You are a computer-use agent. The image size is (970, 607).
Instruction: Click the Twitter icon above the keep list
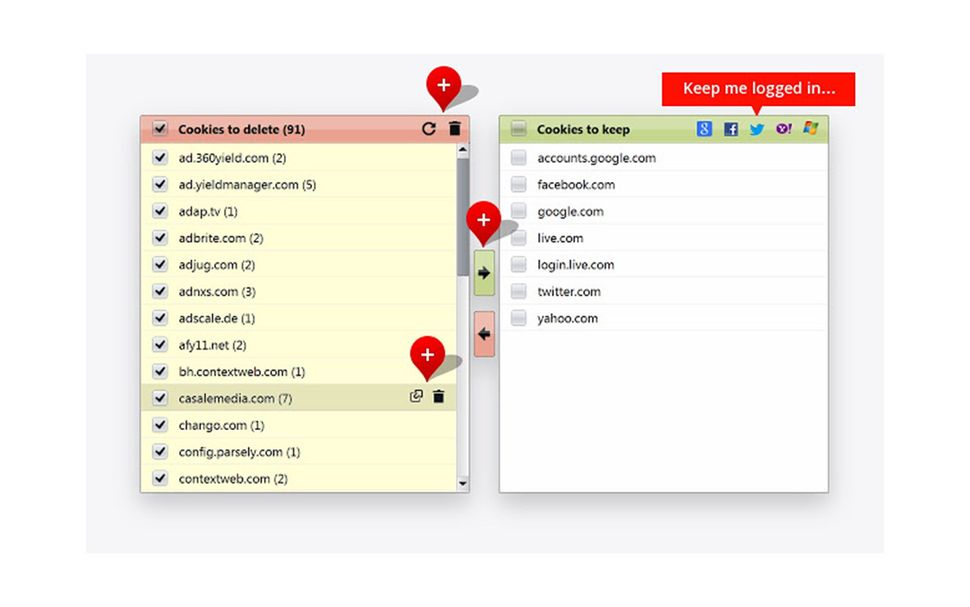pos(757,129)
